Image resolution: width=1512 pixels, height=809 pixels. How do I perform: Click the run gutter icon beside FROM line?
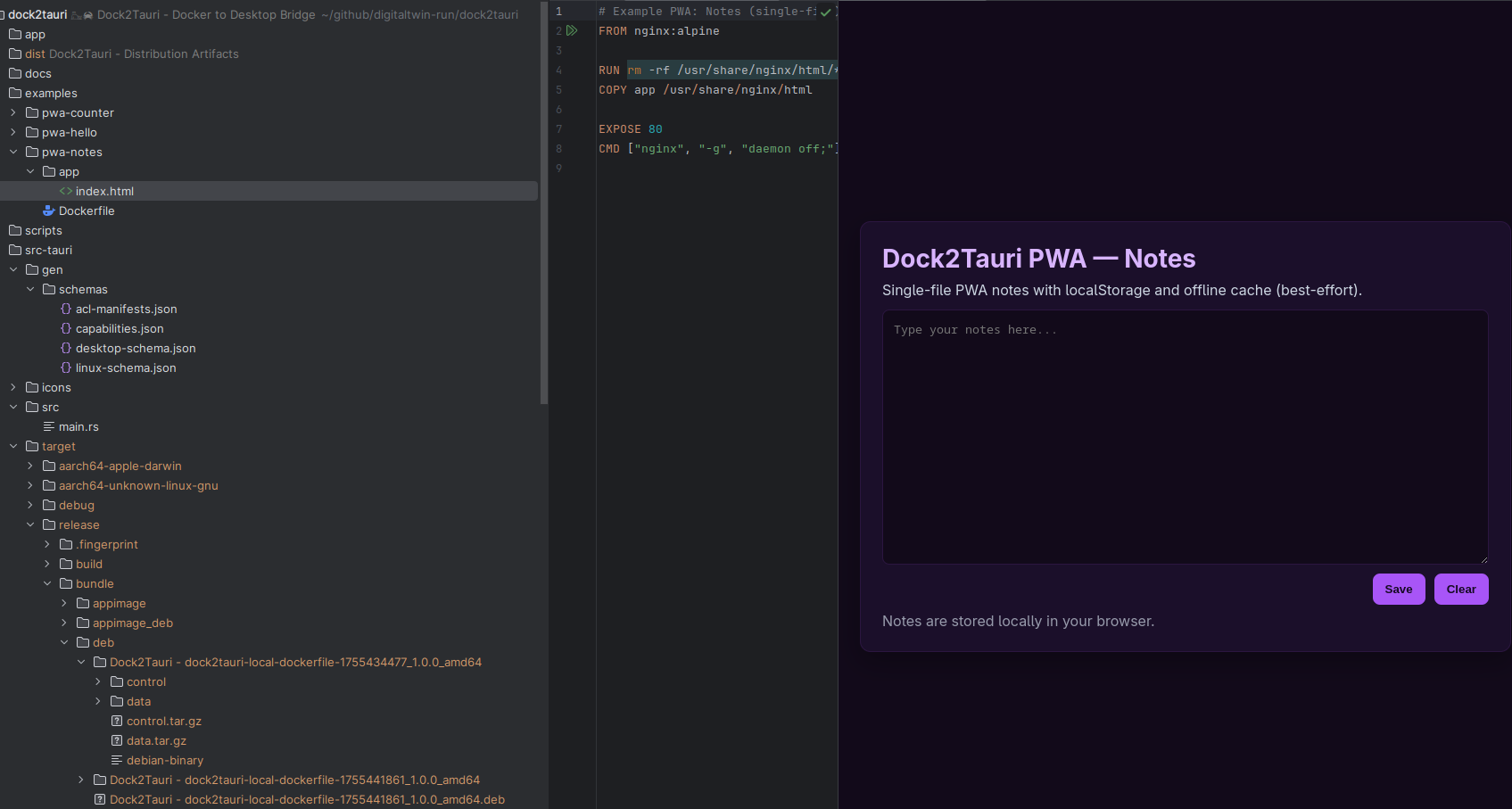click(x=572, y=30)
